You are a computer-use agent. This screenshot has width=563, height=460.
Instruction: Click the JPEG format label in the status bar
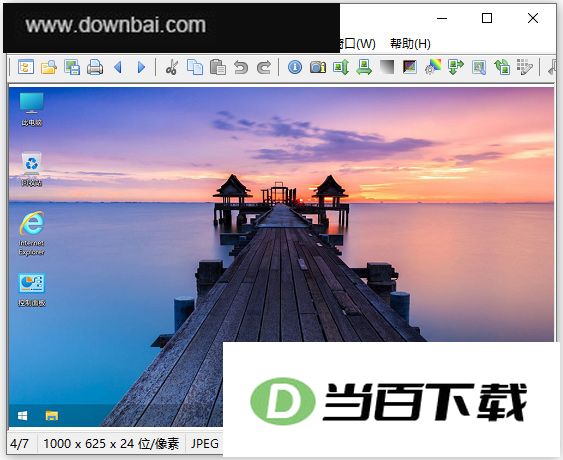(205, 444)
